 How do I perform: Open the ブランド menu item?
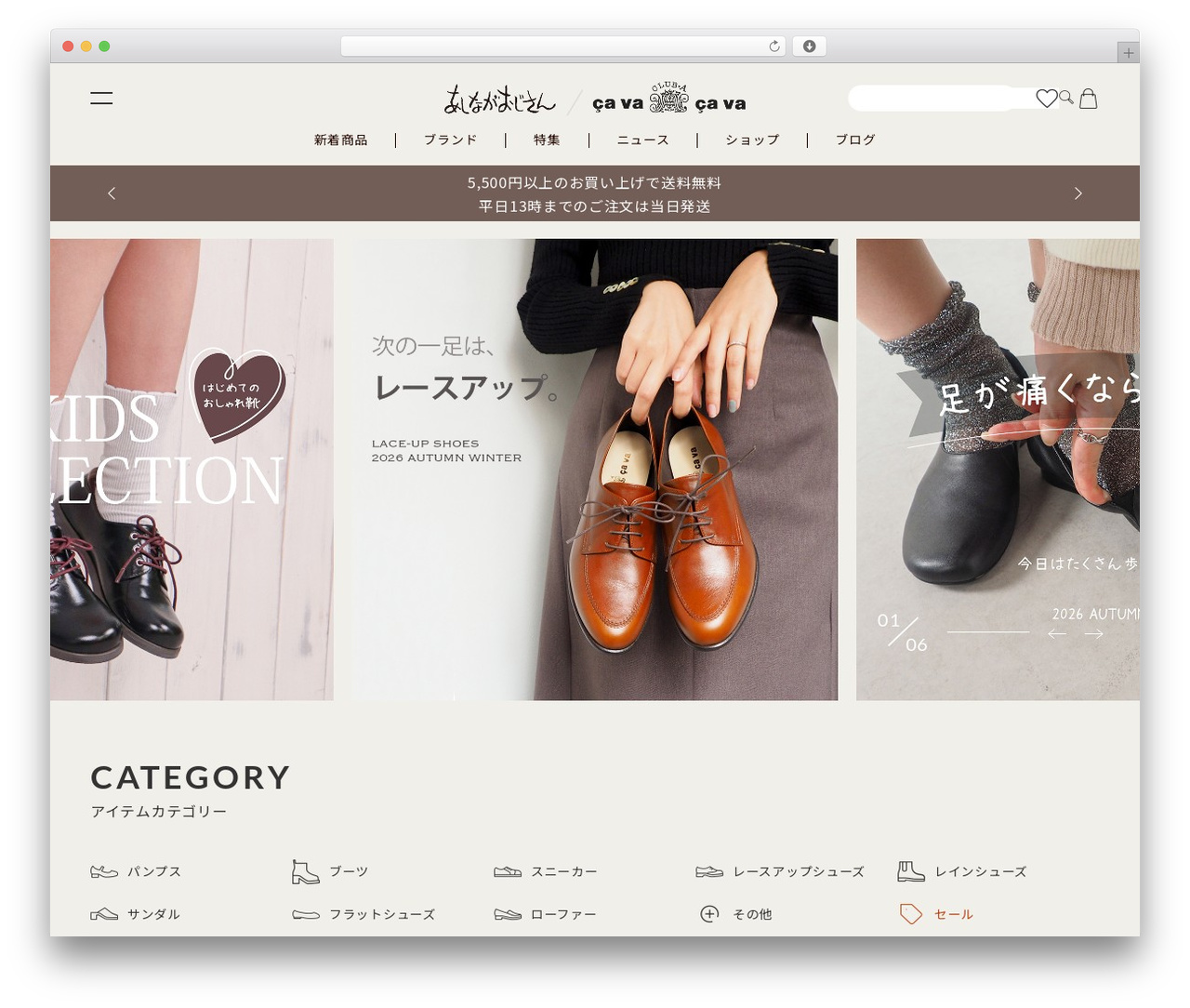click(451, 139)
